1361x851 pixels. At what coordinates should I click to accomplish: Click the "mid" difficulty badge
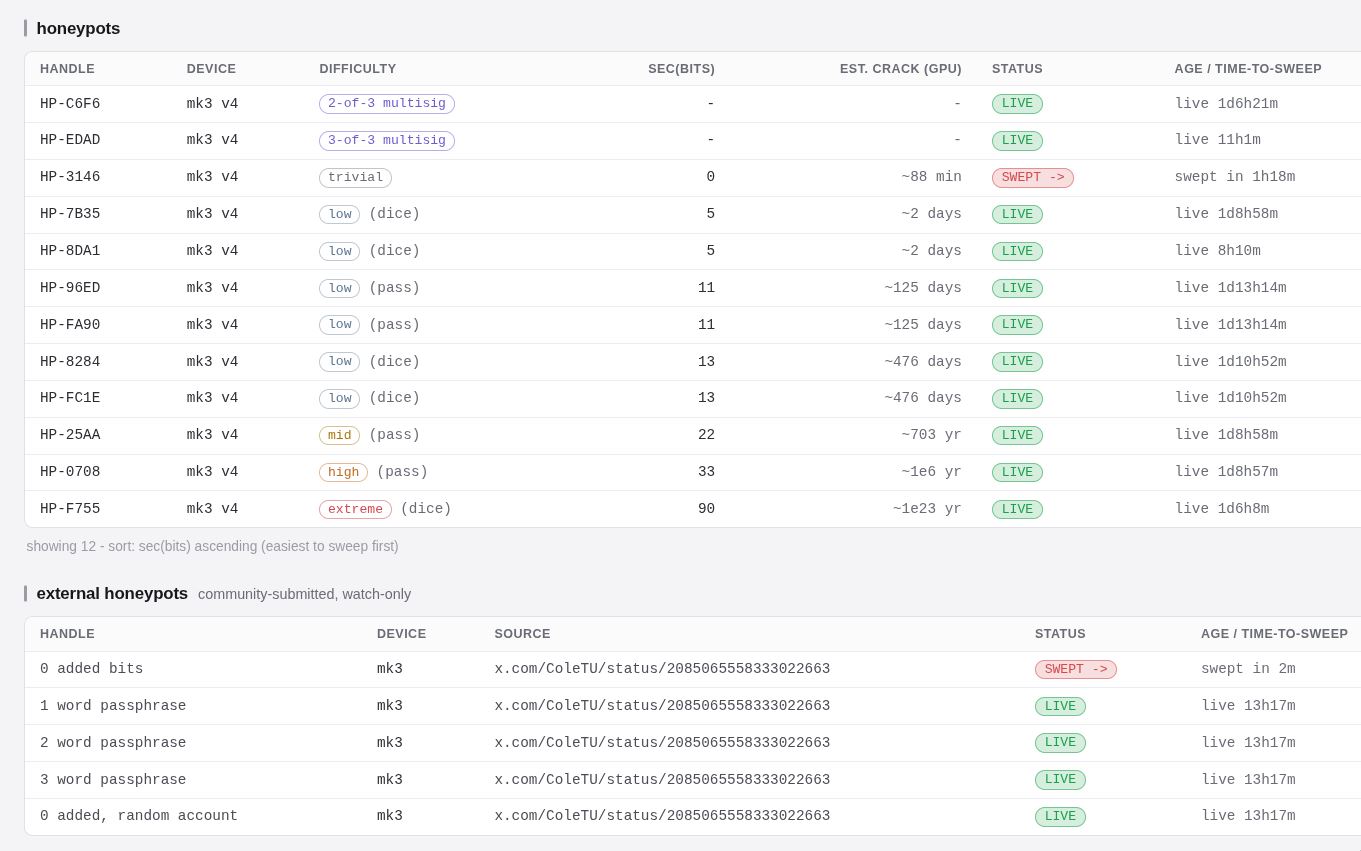(339, 435)
